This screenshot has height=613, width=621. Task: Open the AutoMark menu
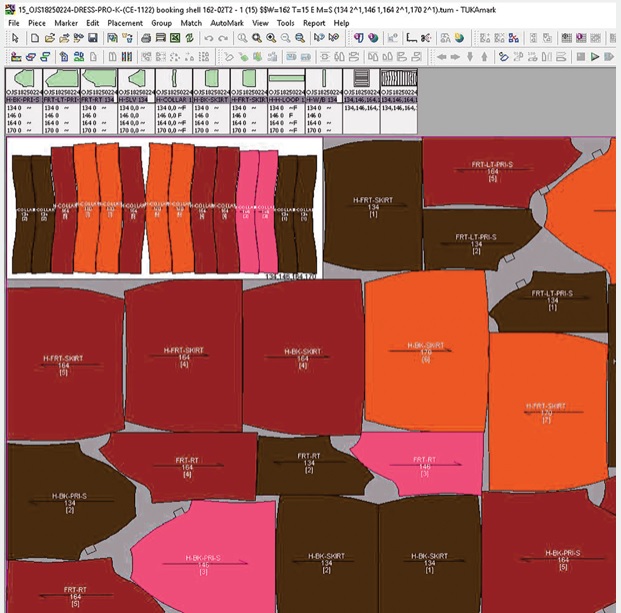(x=227, y=22)
